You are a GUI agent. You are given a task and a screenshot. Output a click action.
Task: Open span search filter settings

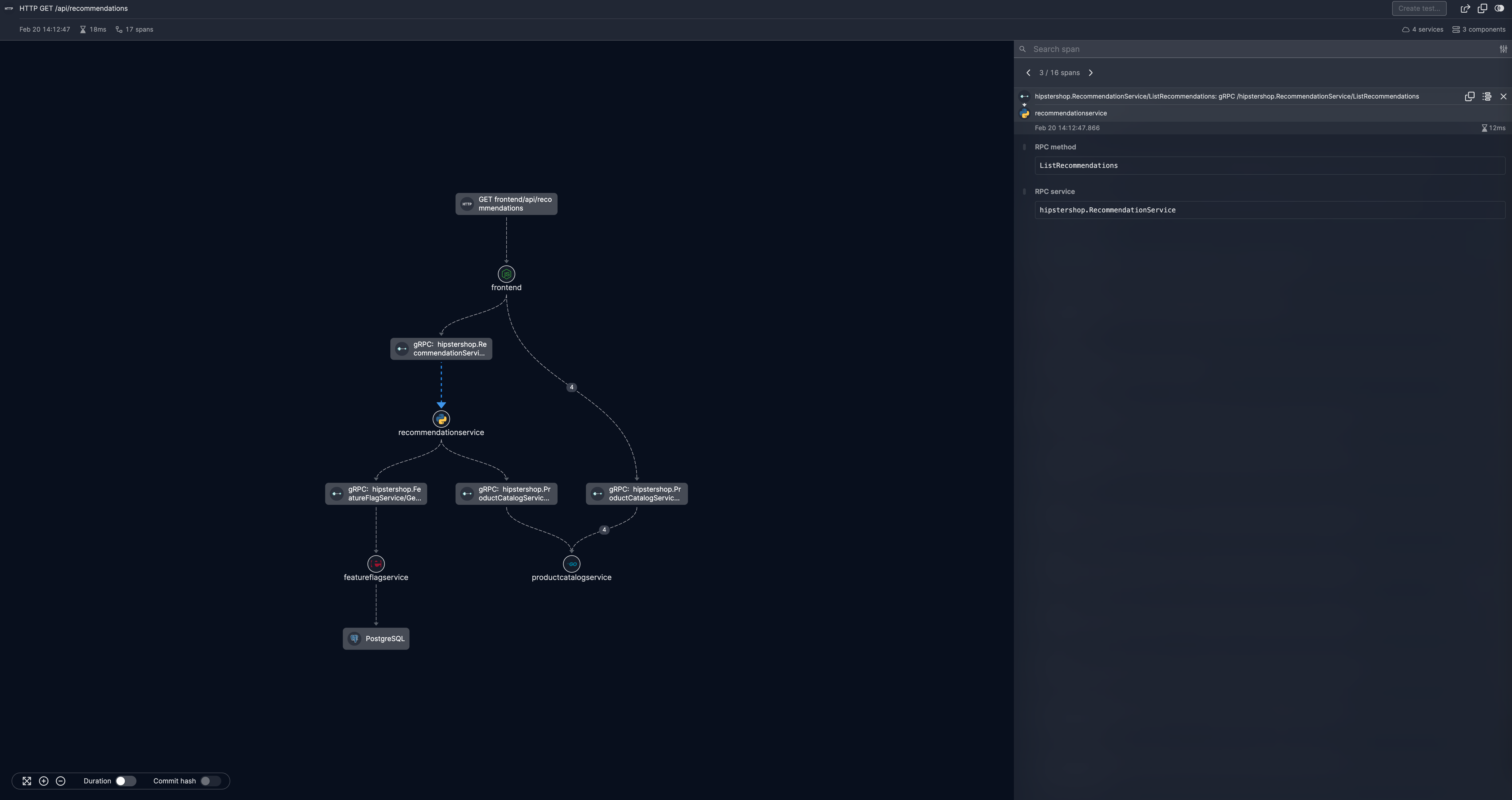click(1503, 49)
